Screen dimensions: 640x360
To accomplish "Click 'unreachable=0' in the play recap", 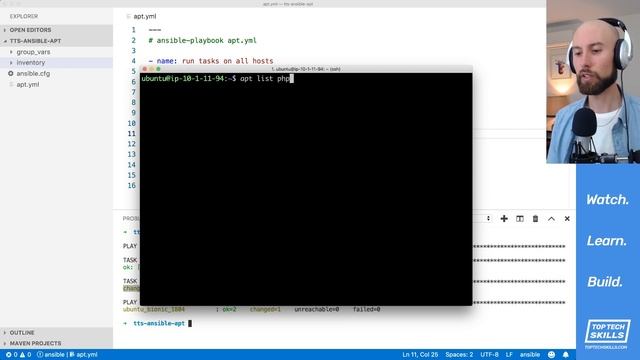I will click(317, 309).
